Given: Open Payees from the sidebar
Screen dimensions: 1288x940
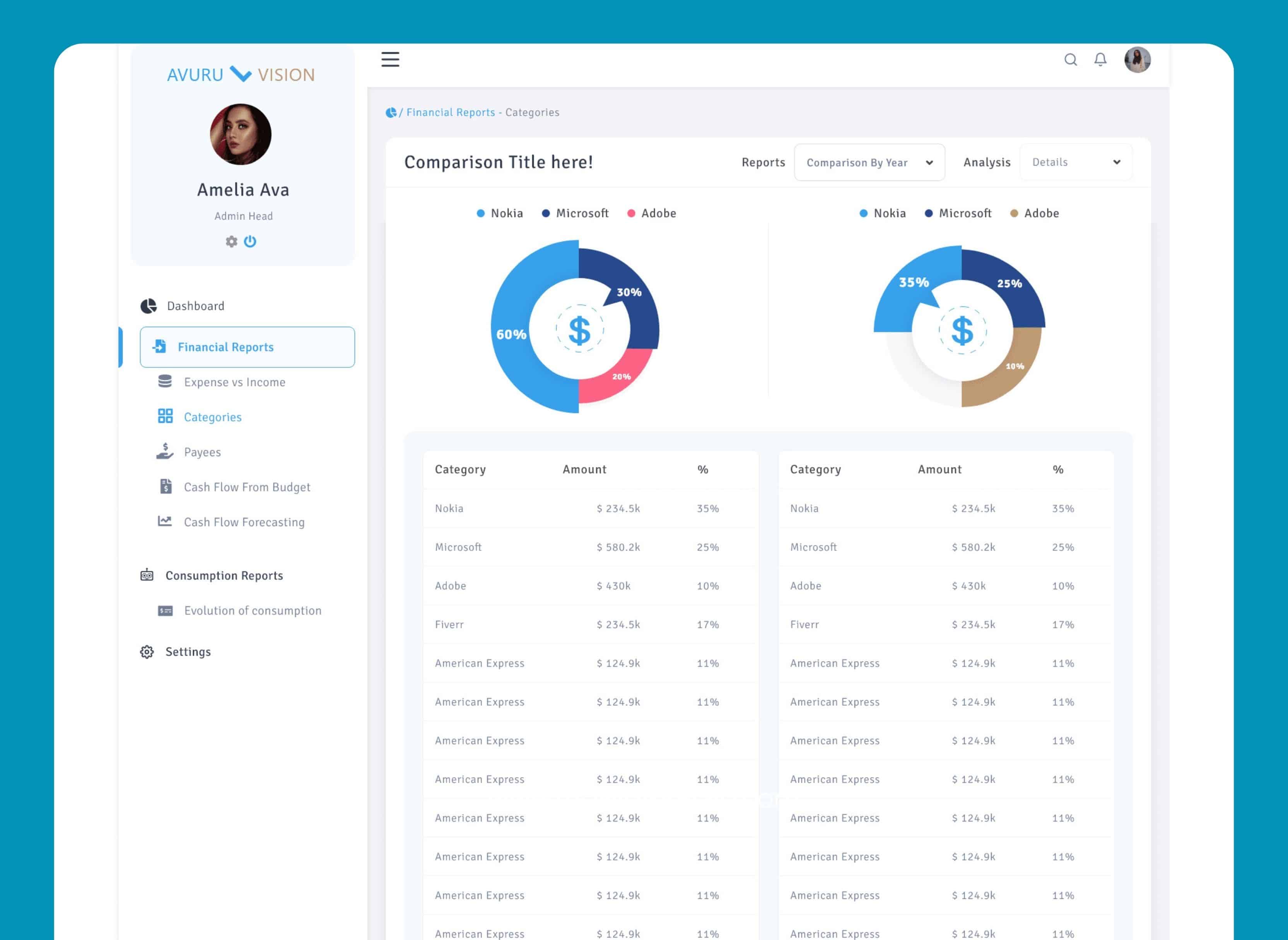Looking at the screenshot, I should (x=202, y=452).
